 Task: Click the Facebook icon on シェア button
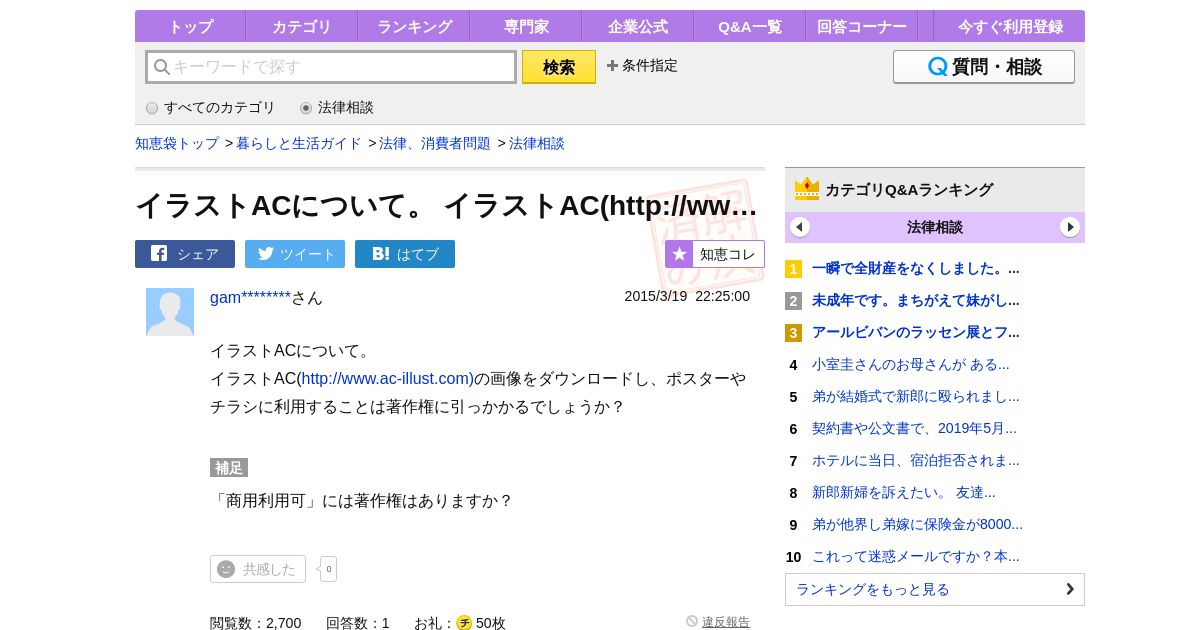159,254
